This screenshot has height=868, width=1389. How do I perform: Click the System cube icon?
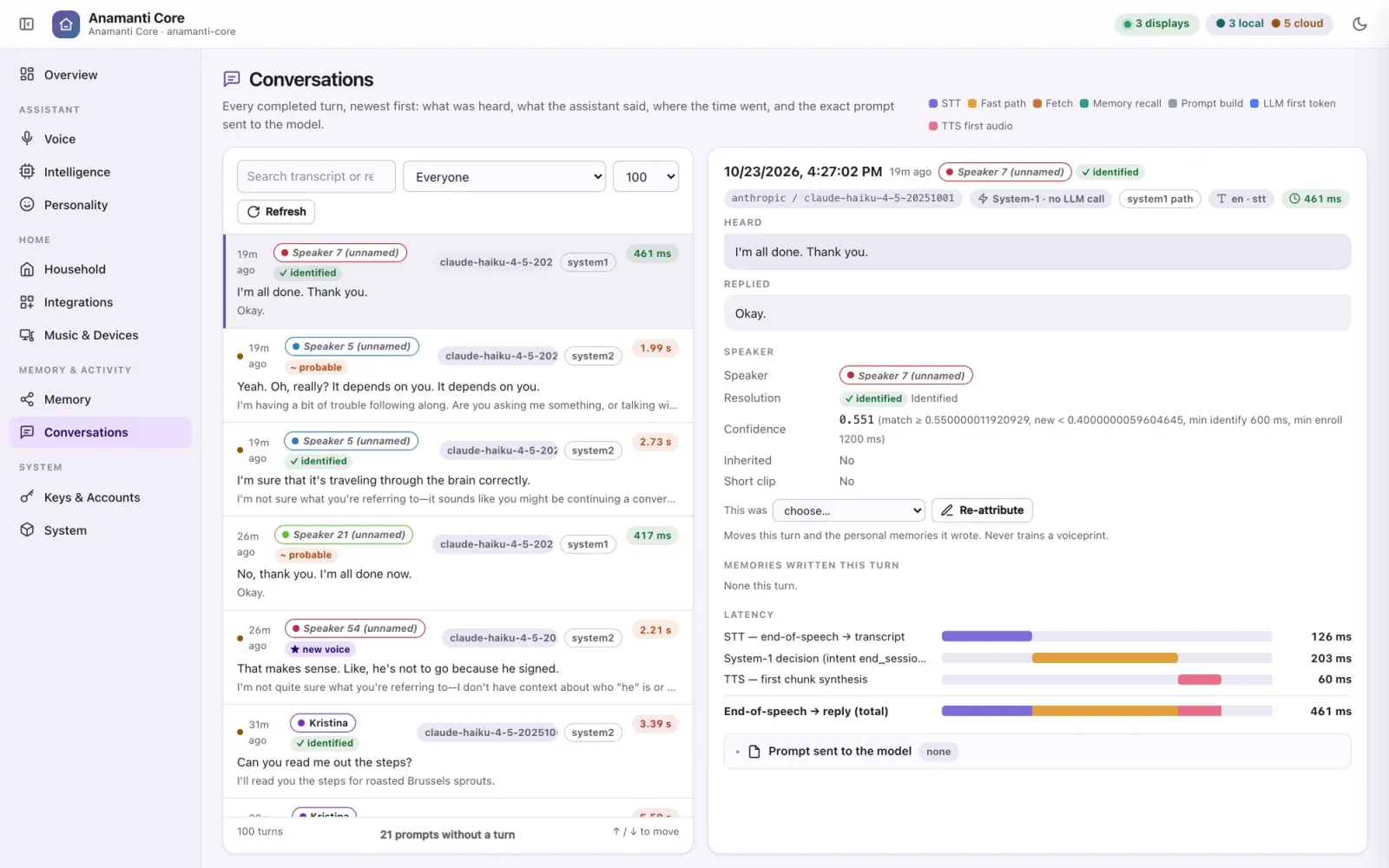coord(27,530)
